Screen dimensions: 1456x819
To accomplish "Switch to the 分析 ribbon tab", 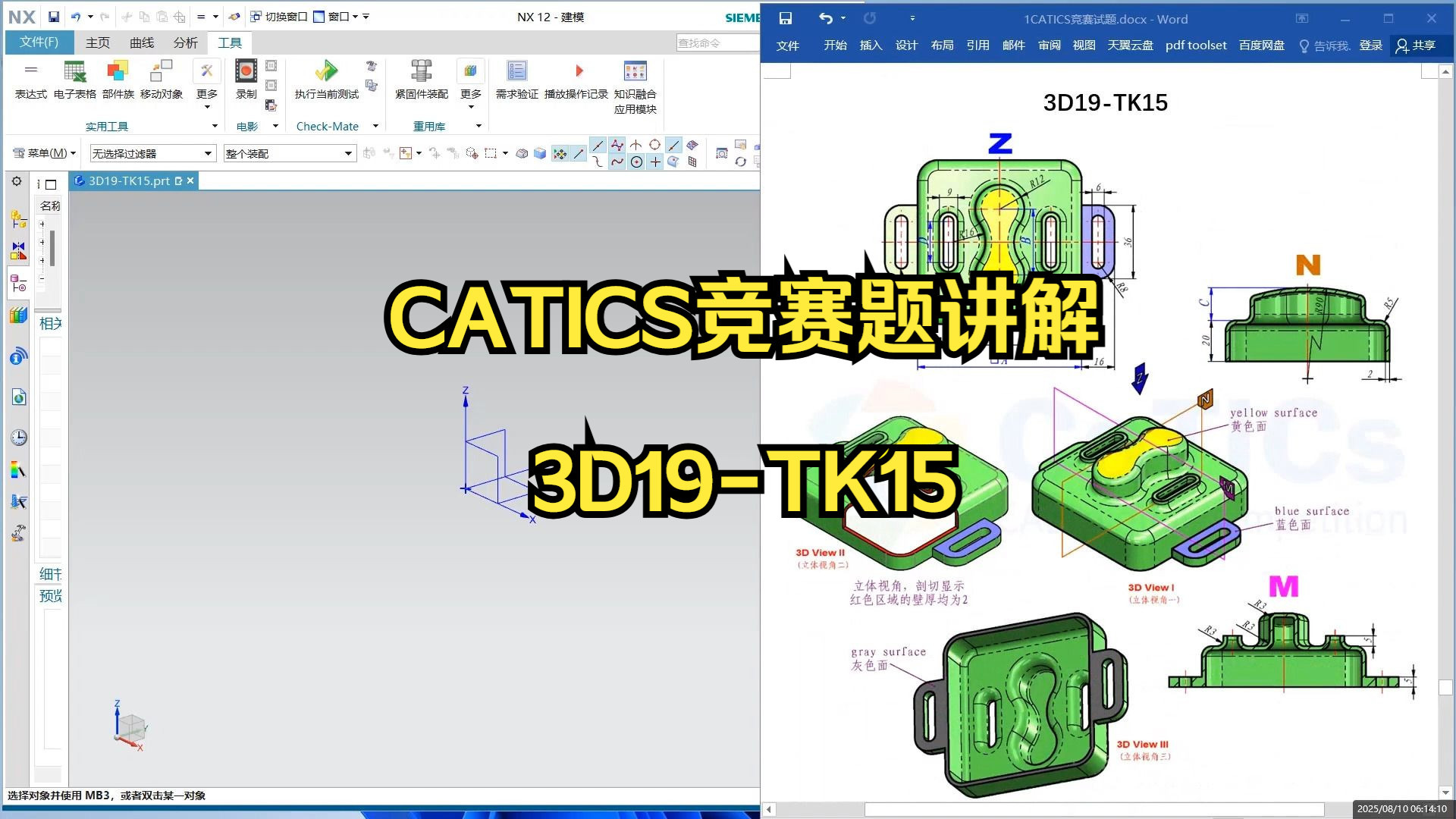I will [x=185, y=43].
